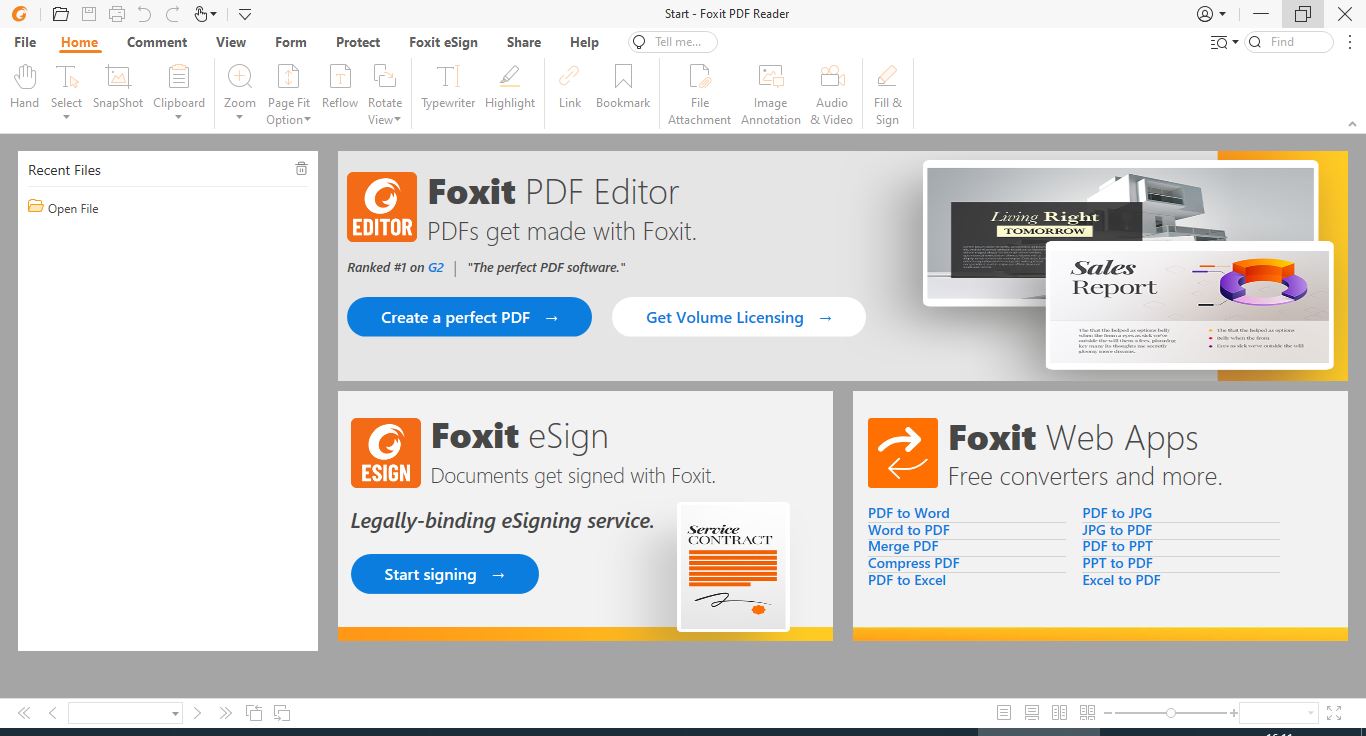Screen dimensions: 1366x736
Task: Click the Create a perfect PDF button
Action: (x=469, y=317)
